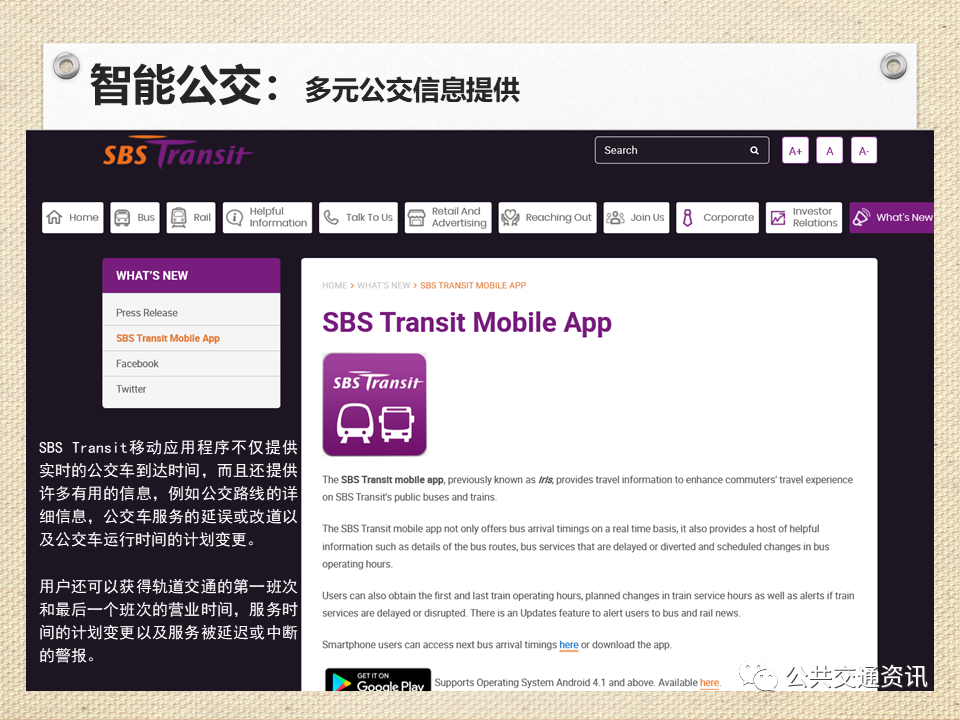960x720 pixels.
Task: Go to WHAT'S NEW breadcrumb link
Action: pos(383,285)
